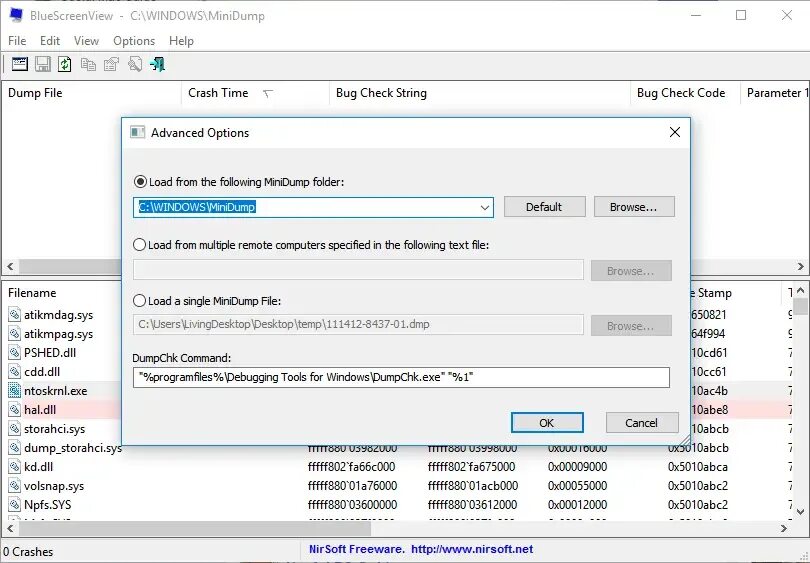The width and height of the screenshot is (810, 563).
Task: Click the Default button
Action: point(544,207)
